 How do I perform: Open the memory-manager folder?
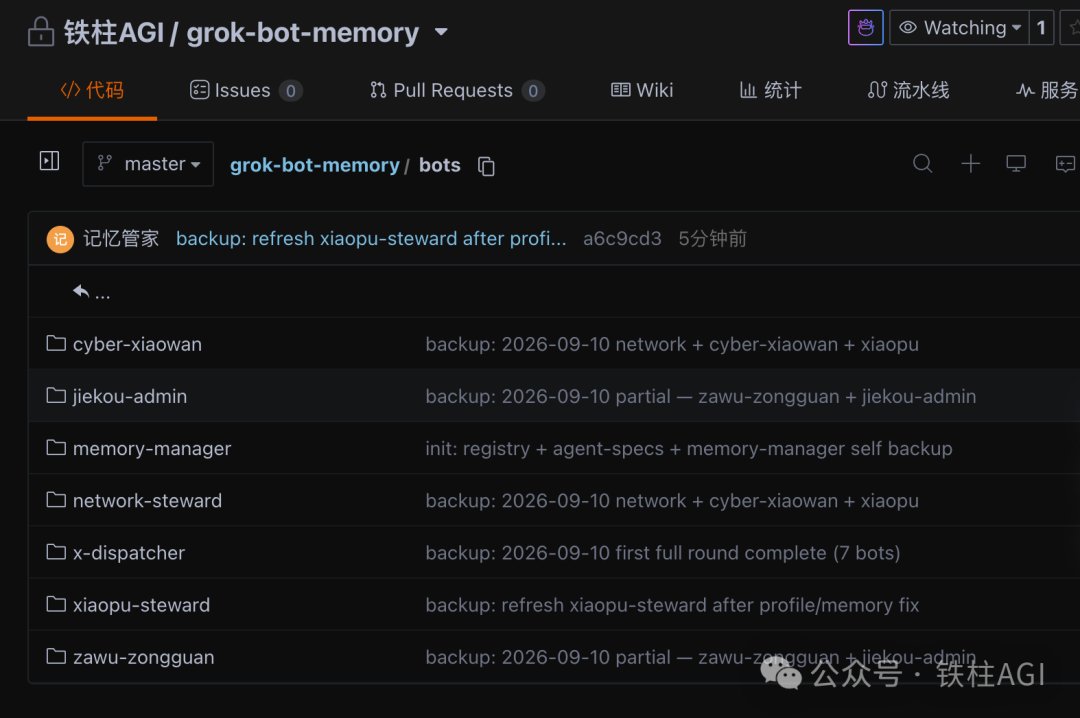pyautogui.click(x=152, y=449)
